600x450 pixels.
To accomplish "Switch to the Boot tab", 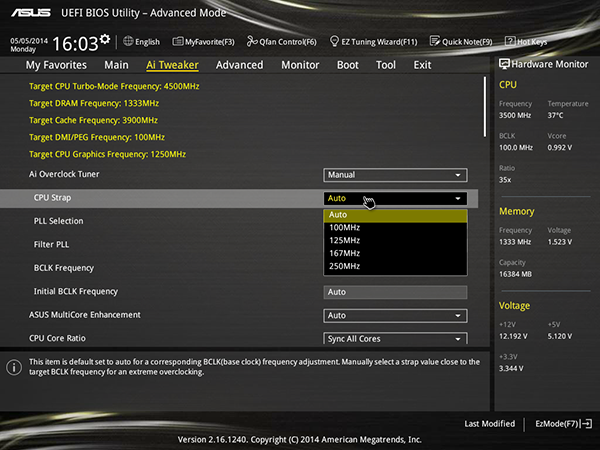I will (347, 65).
